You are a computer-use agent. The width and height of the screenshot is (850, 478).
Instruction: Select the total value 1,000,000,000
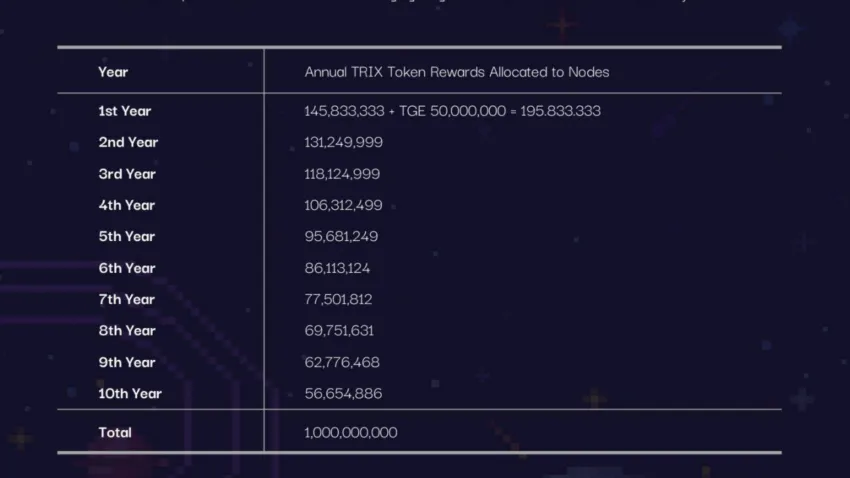click(x=351, y=433)
